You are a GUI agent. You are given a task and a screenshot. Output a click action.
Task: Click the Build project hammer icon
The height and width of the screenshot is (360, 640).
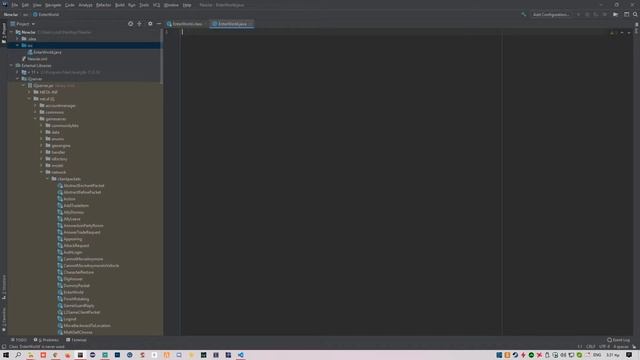coord(523,14)
